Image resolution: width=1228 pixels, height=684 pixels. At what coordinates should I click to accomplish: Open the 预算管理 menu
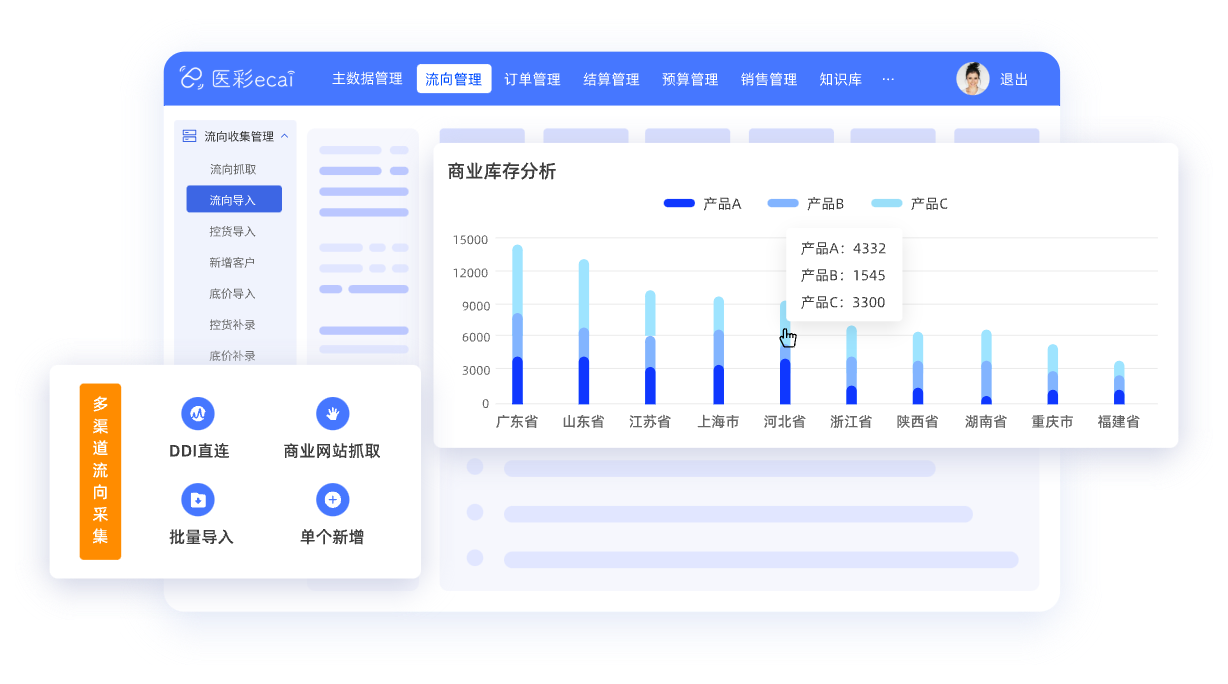[690, 79]
